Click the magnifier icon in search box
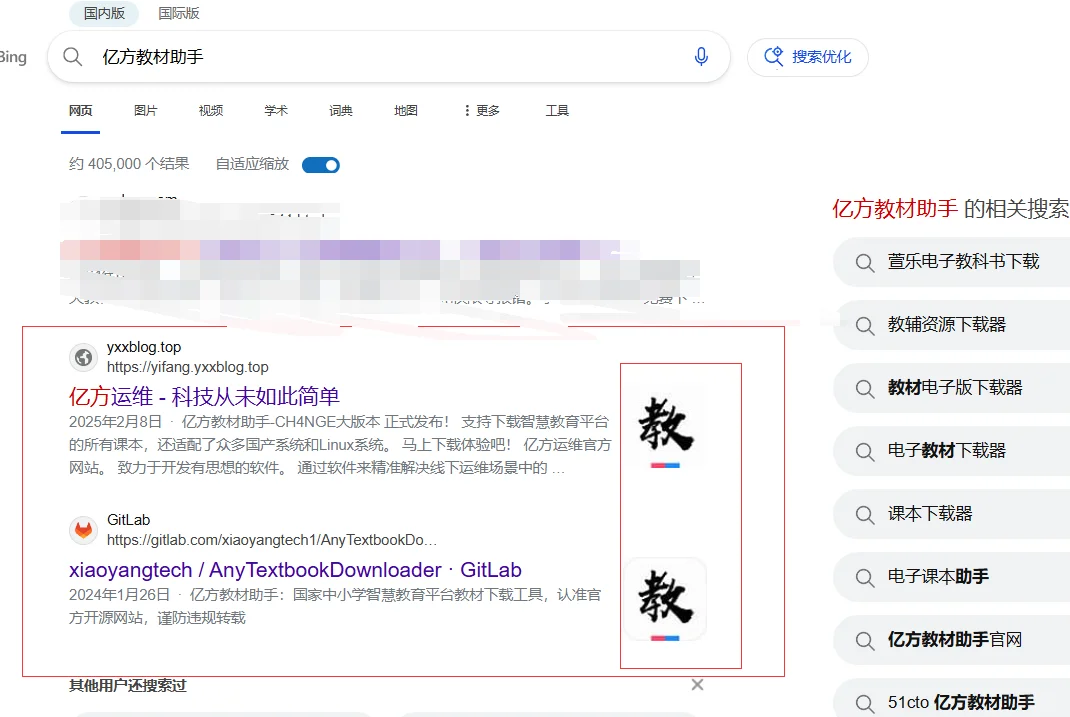The image size is (1070, 717). click(72, 57)
